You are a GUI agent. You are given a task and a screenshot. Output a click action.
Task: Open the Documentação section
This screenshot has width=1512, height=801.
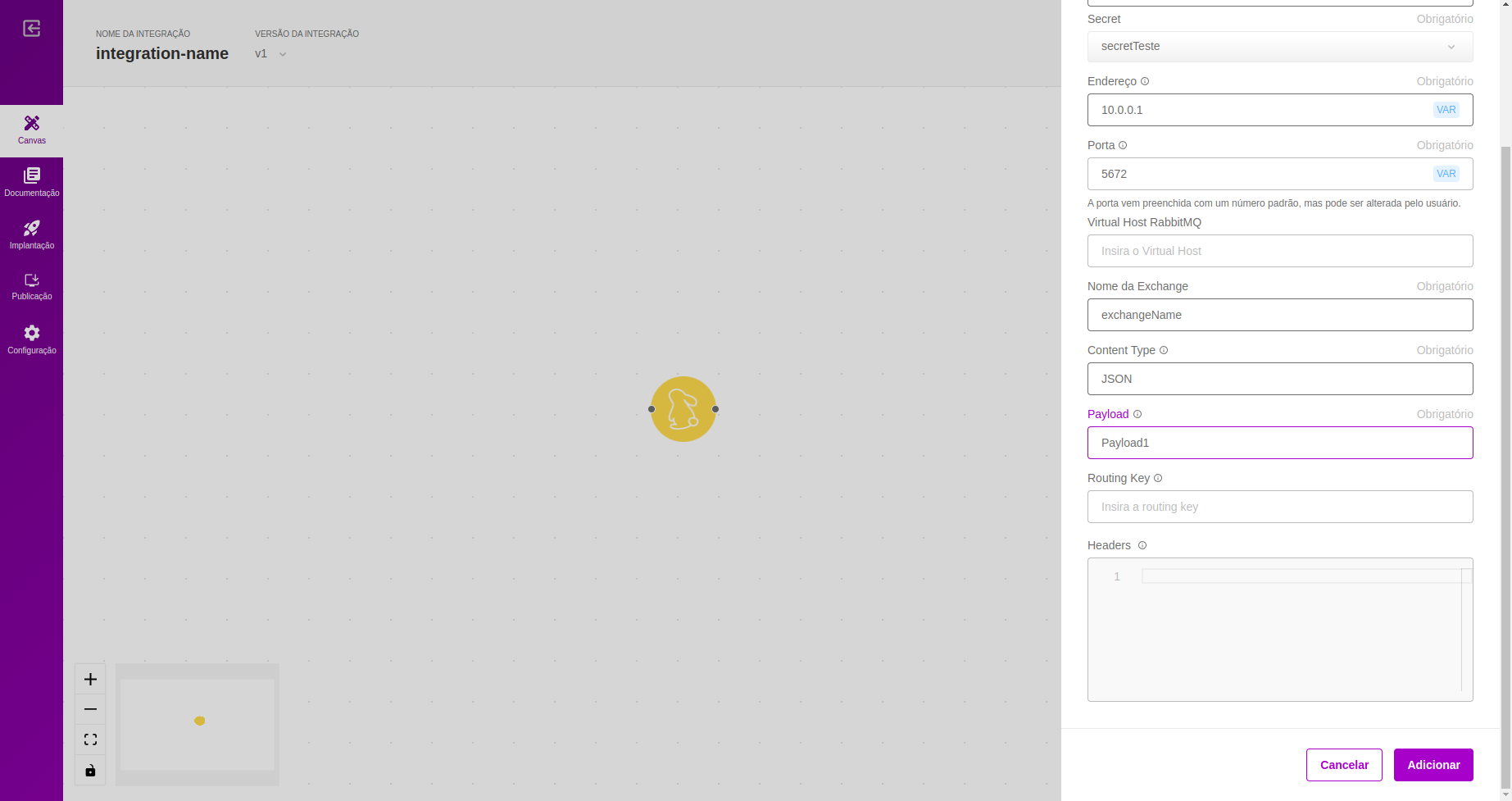click(x=31, y=183)
